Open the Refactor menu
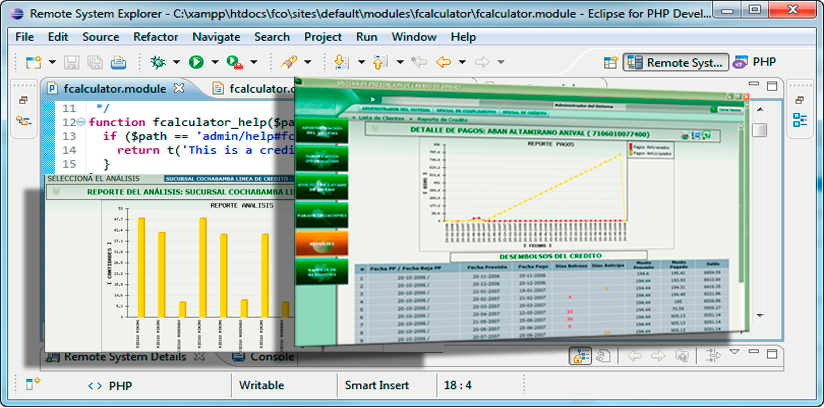 pyautogui.click(x=155, y=36)
